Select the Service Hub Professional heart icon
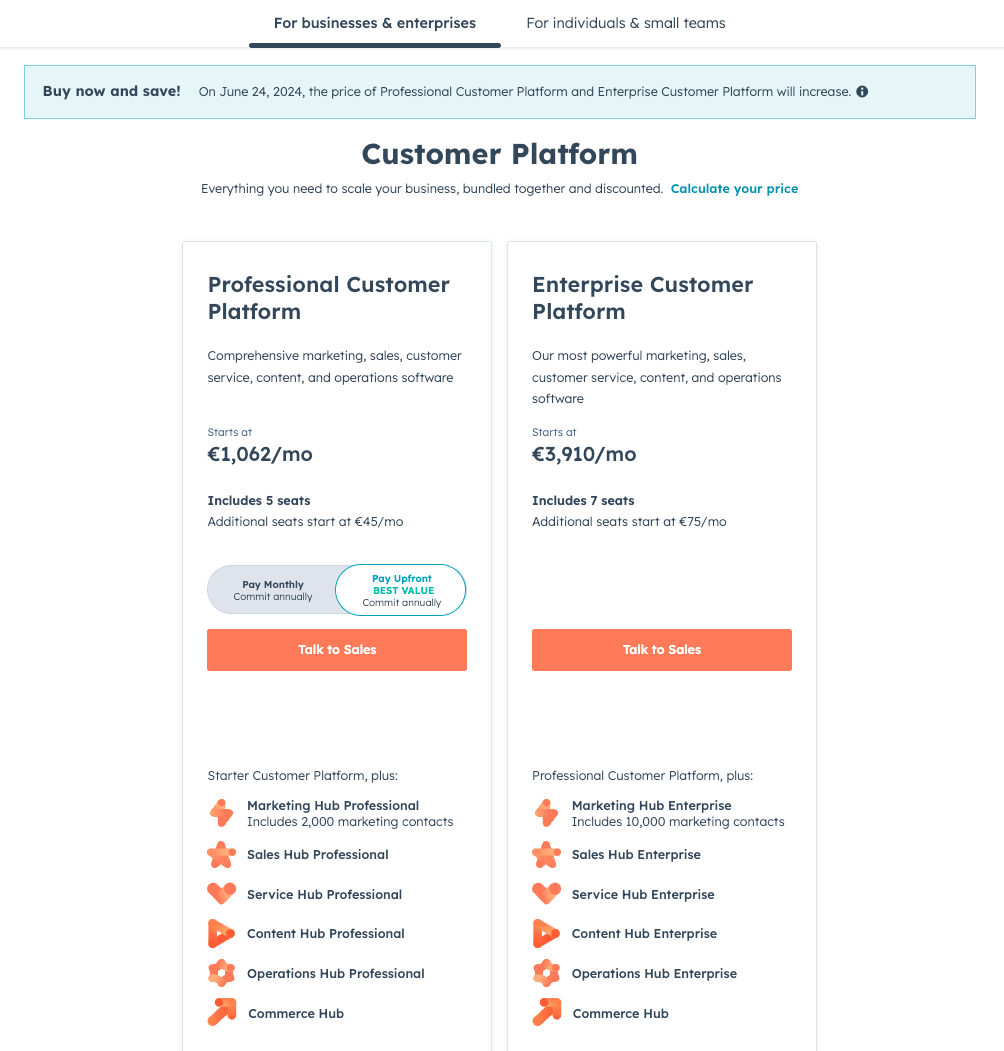 [x=221, y=894]
